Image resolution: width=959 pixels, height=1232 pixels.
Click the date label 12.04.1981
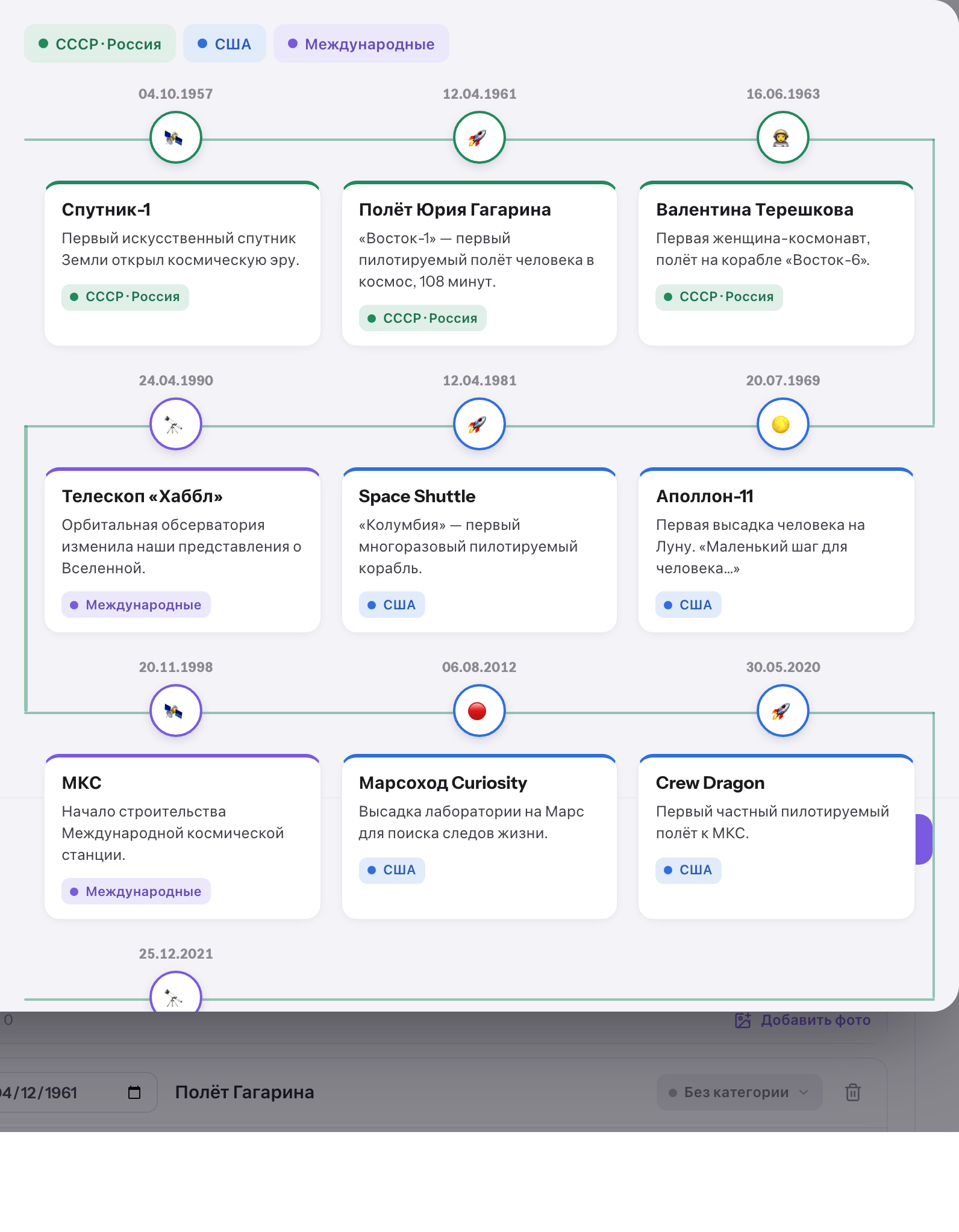coord(479,381)
